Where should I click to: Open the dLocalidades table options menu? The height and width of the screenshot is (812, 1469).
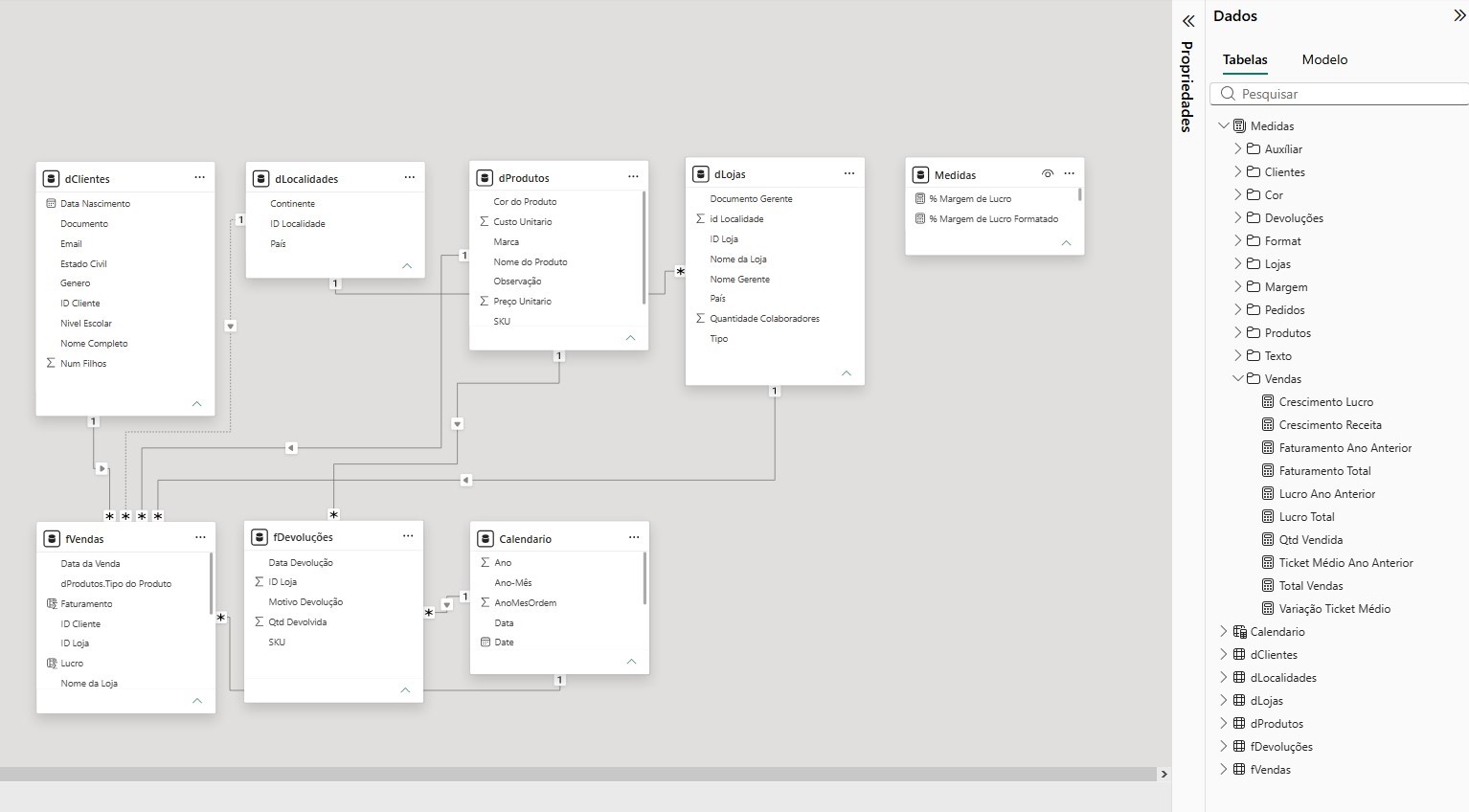tap(410, 177)
